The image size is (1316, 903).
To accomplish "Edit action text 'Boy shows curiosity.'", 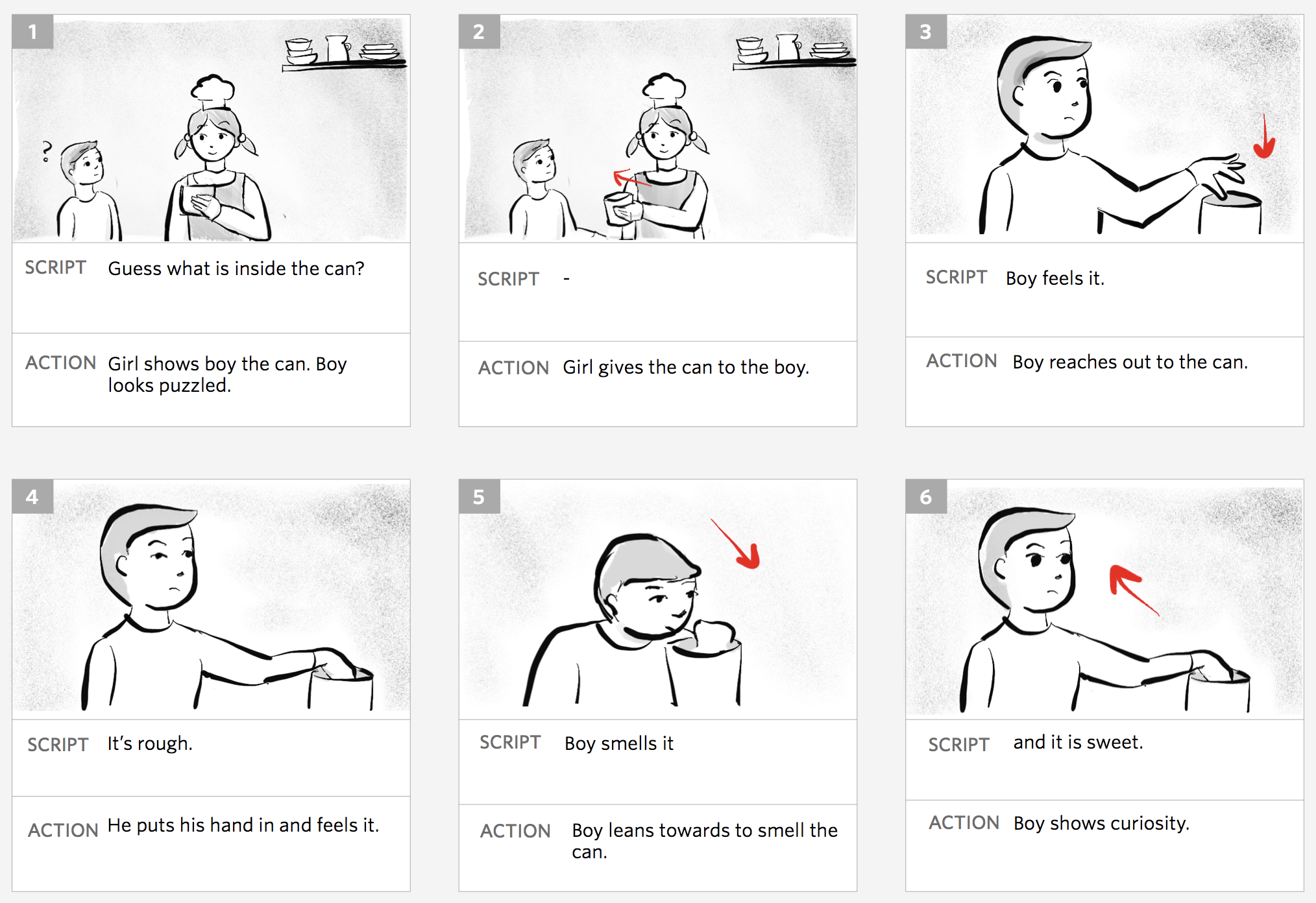I will [1101, 823].
